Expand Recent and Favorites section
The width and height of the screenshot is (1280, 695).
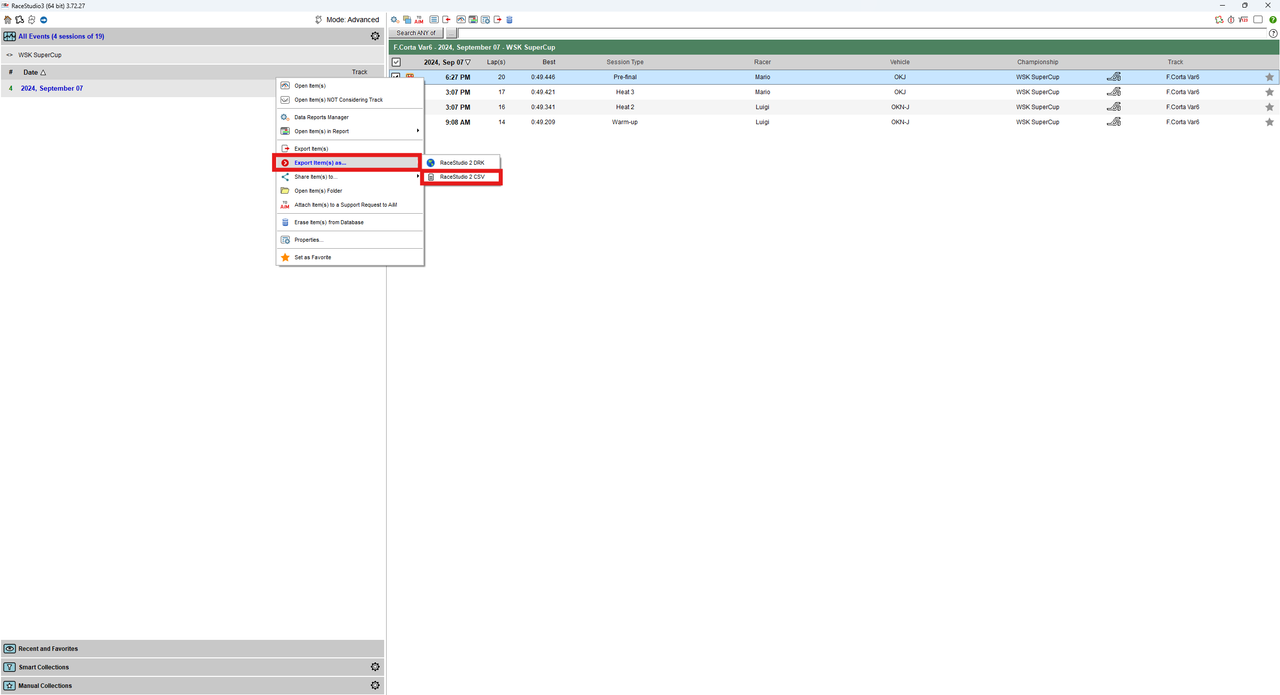192,649
